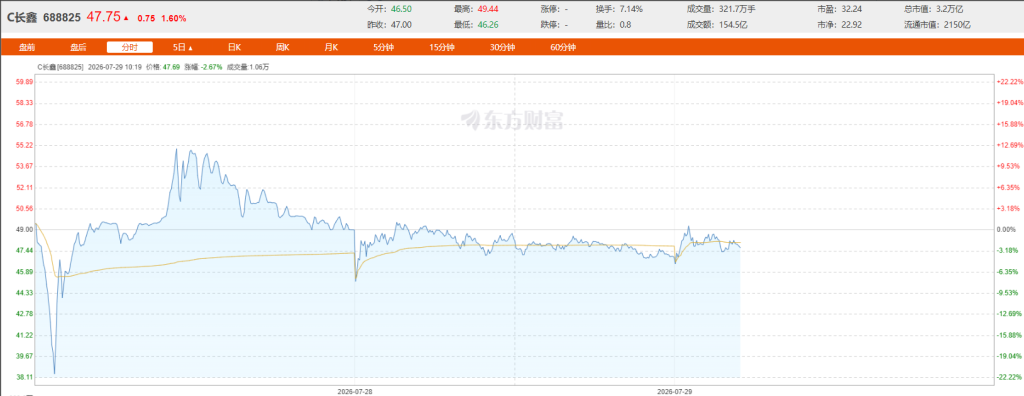Click the 38.11 lowest price axis label
1024x396 pixels.
[24, 377]
